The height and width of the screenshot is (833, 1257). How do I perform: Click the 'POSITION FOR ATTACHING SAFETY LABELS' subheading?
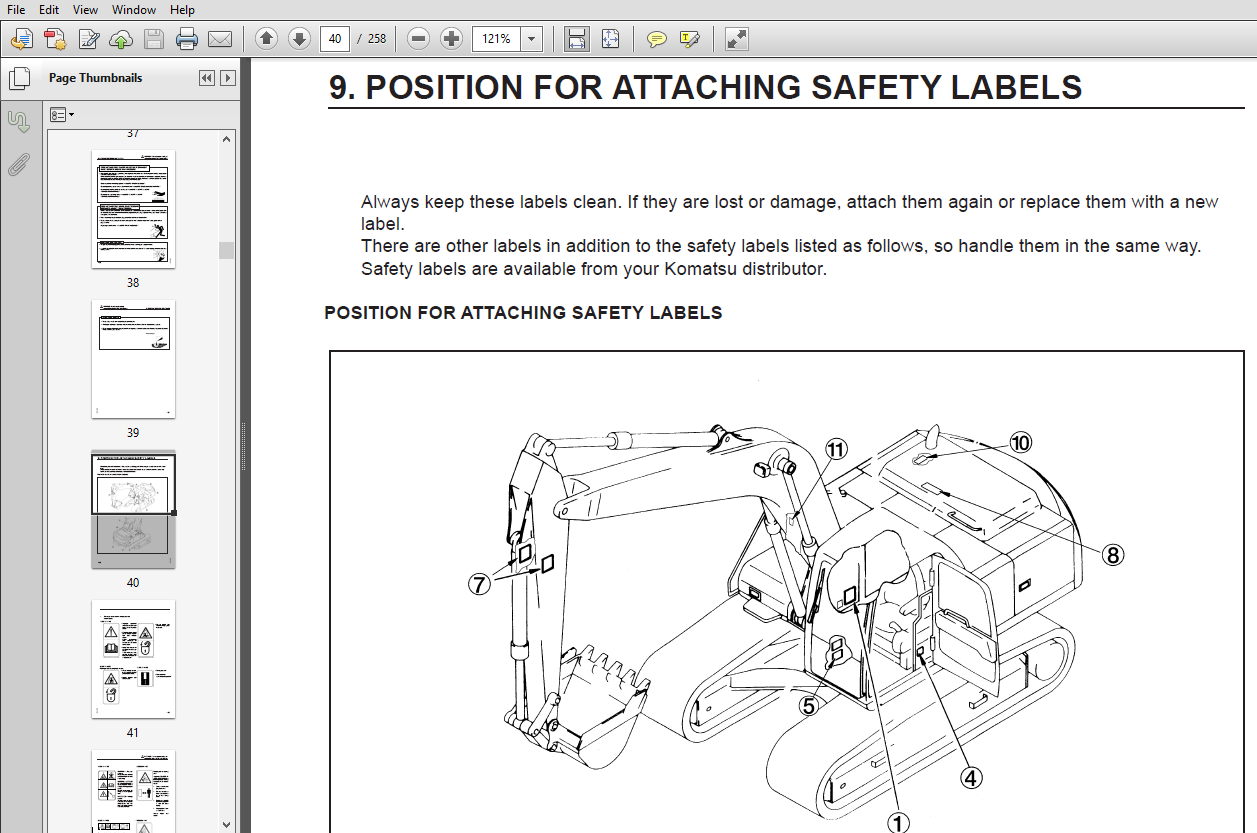[x=523, y=313]
